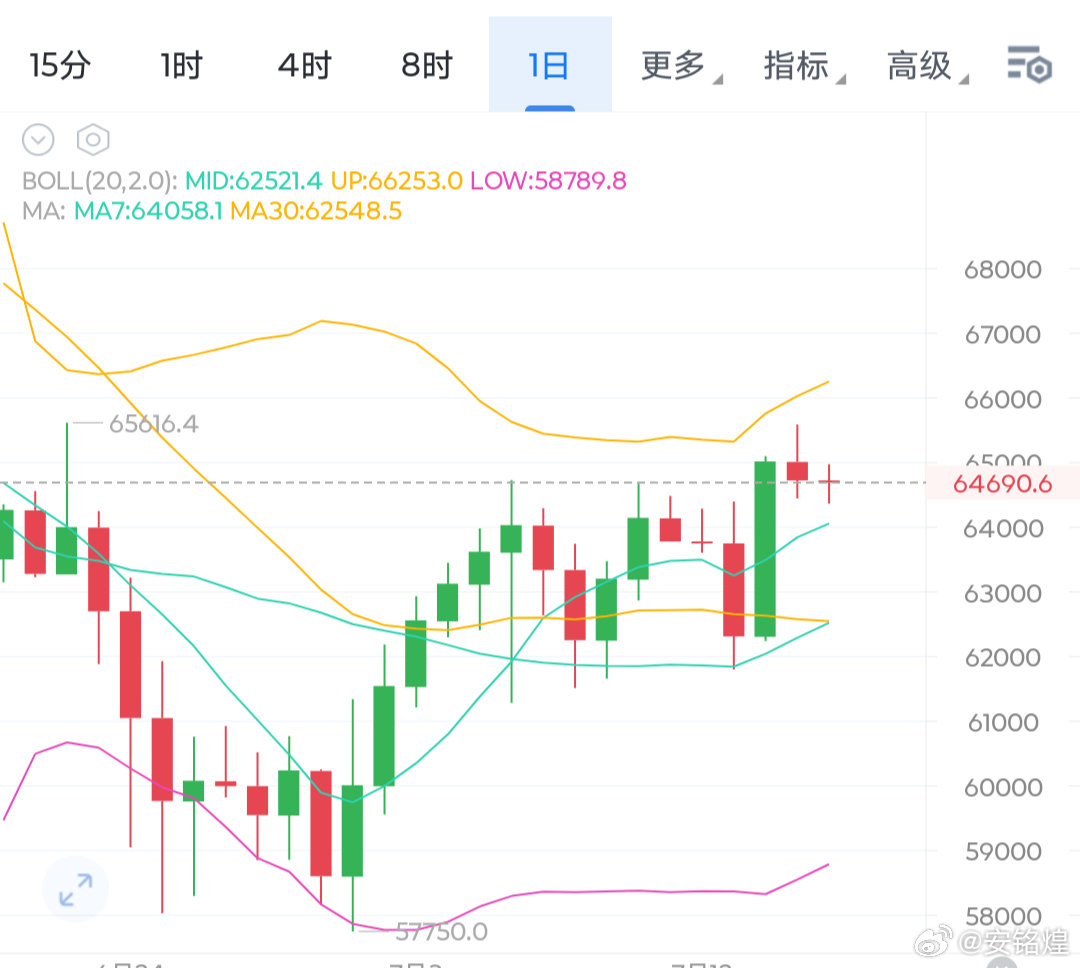The width and height of the screenshot is (1080, 968).
Task: Open chart settings list icon
Action: (x=1029, y=65)
